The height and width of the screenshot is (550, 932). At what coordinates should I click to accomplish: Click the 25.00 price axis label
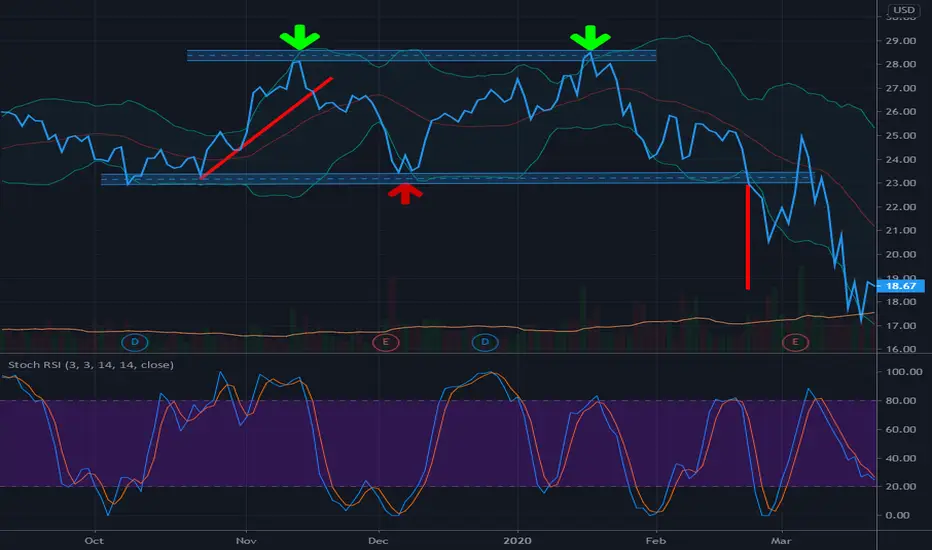click(900, 136)
